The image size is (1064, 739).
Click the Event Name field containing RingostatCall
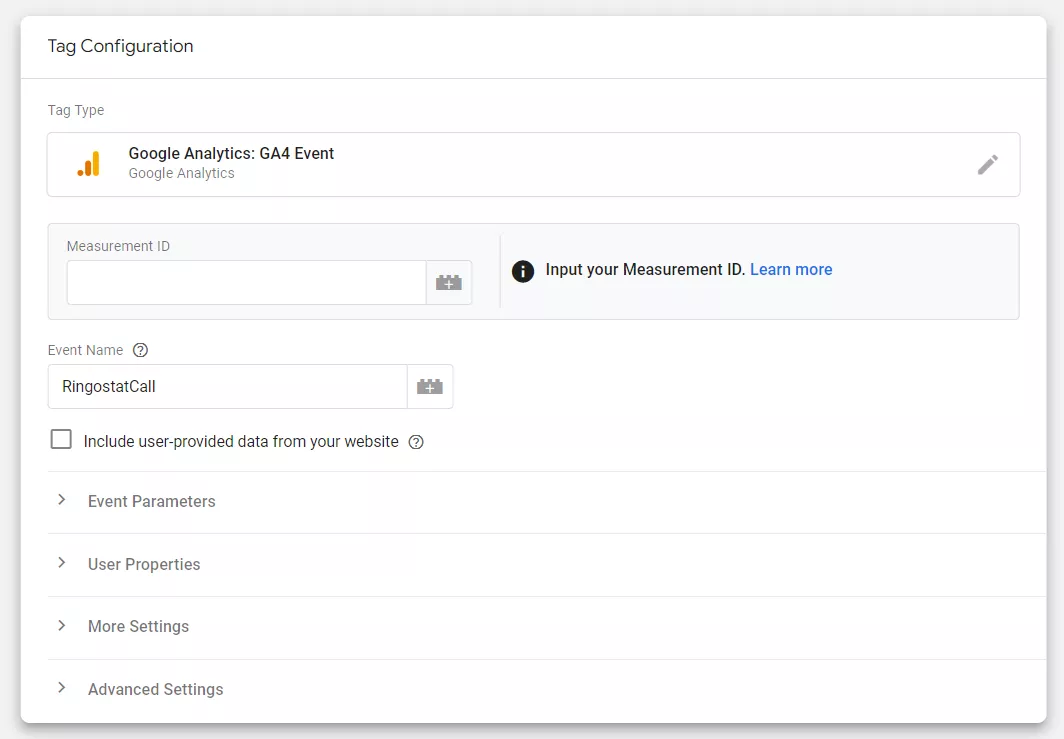pyautogui.click(x=227, y=387)
